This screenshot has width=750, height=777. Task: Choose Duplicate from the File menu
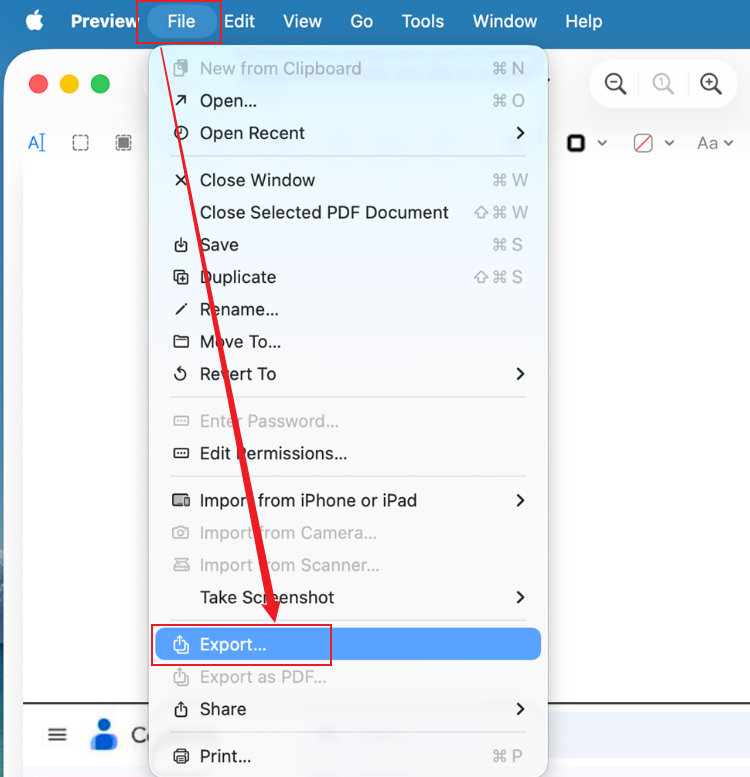(x=348, y=277)
